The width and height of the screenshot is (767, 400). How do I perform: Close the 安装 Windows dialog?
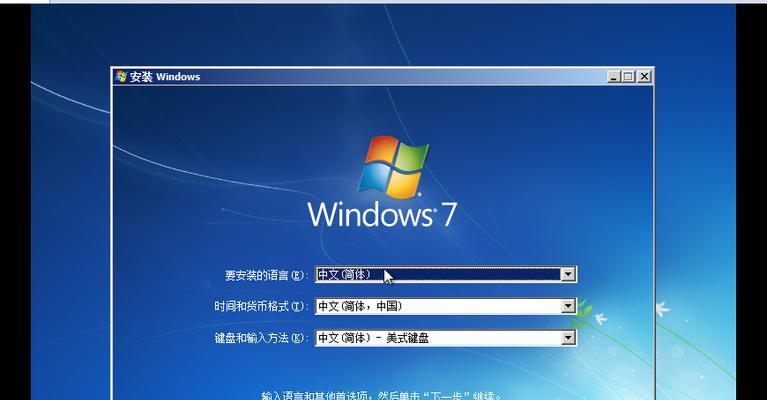click(645, 76)
